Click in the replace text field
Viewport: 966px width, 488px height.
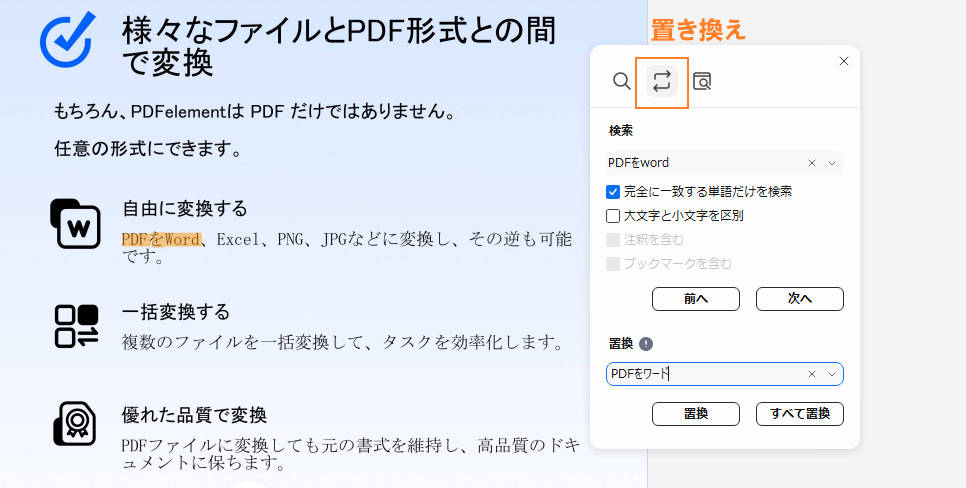point(705,374)
